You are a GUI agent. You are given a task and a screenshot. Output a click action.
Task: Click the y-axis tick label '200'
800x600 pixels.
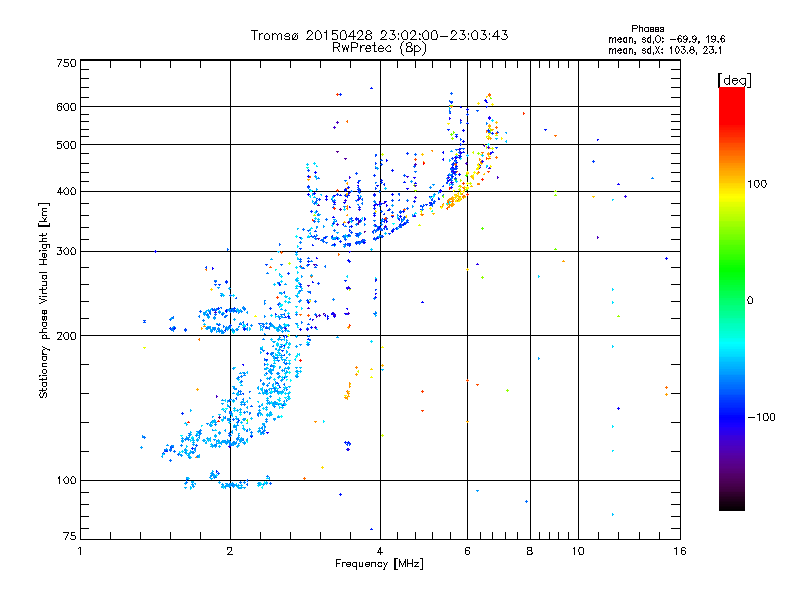click(67, 336)
